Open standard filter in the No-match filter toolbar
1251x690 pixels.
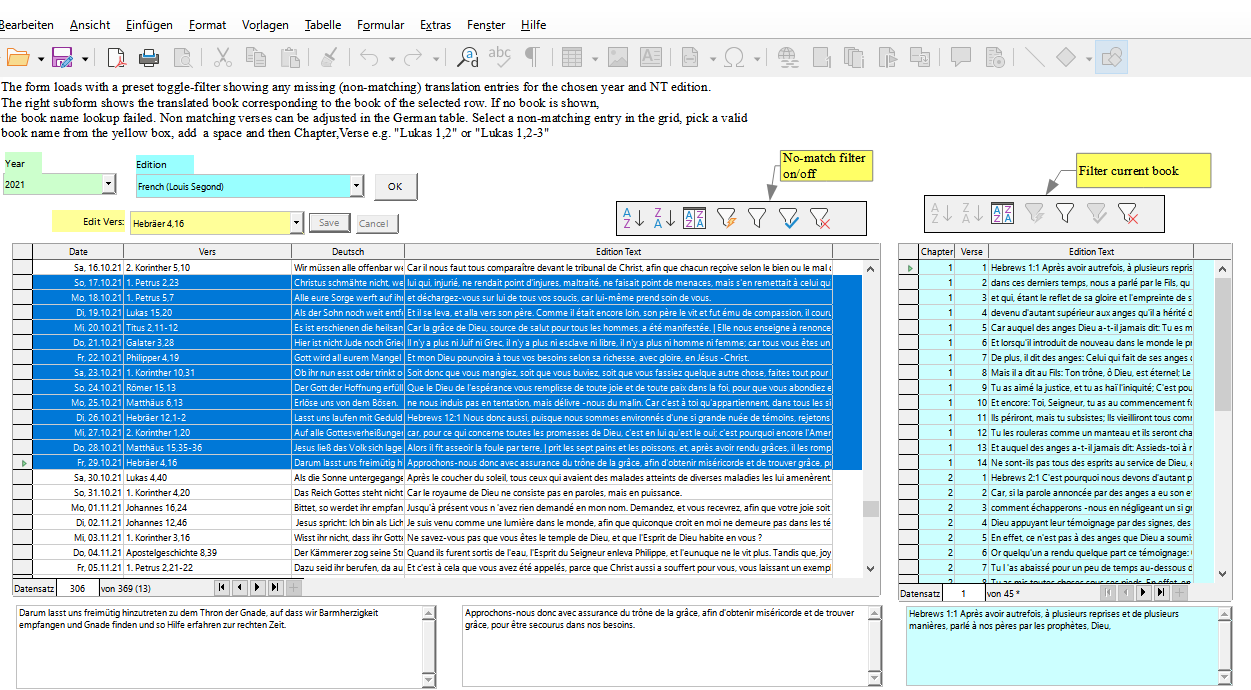tap(757, 217)
